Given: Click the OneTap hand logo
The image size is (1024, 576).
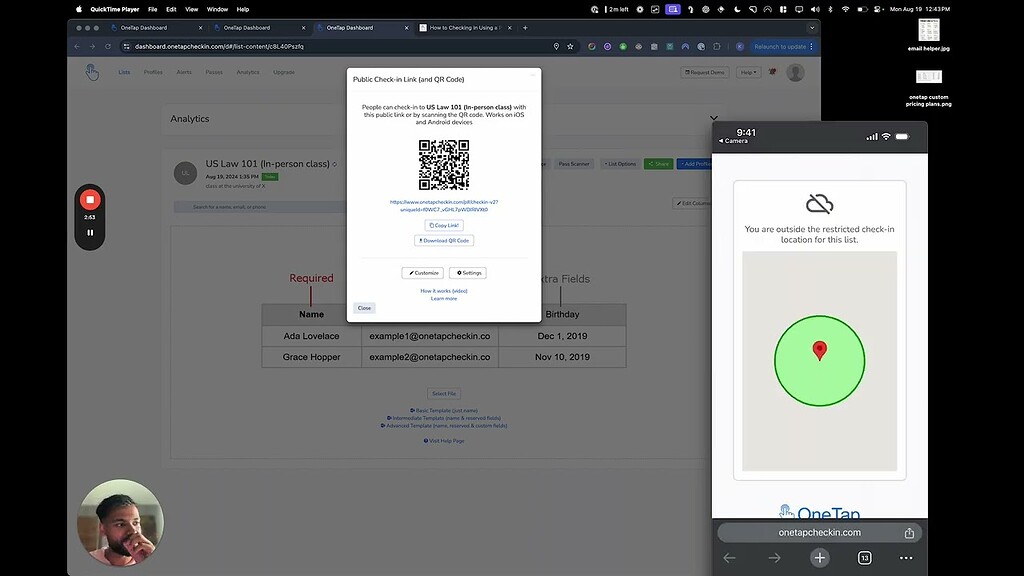Looking at the screenshot, I should tap(91, 72).
